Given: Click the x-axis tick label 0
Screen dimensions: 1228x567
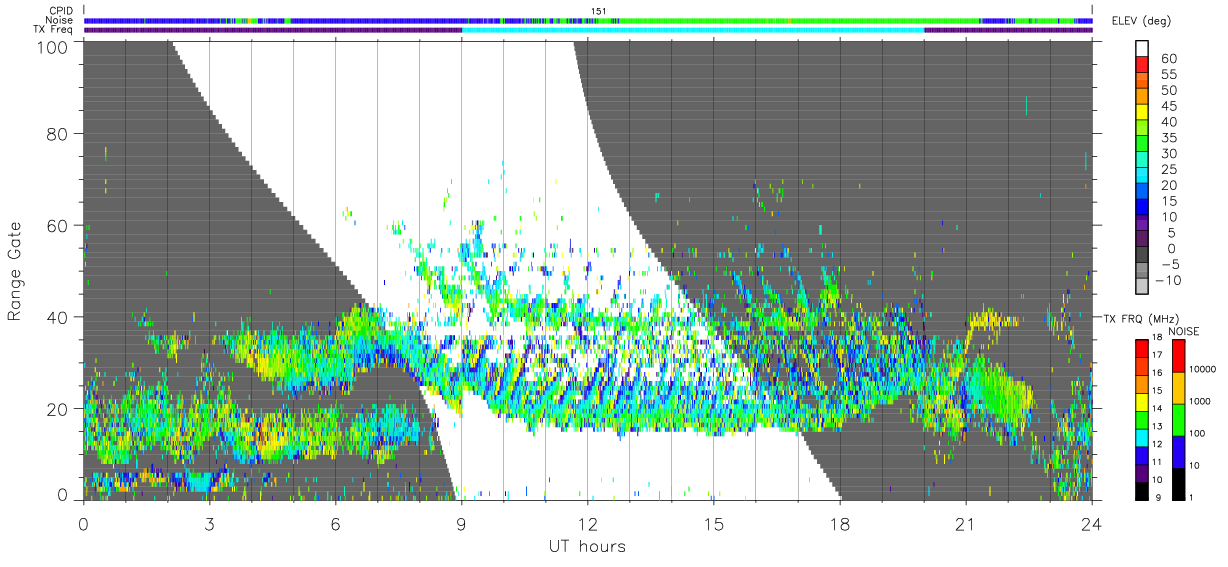Looking at the screenshot, I should tap(83, 523).
